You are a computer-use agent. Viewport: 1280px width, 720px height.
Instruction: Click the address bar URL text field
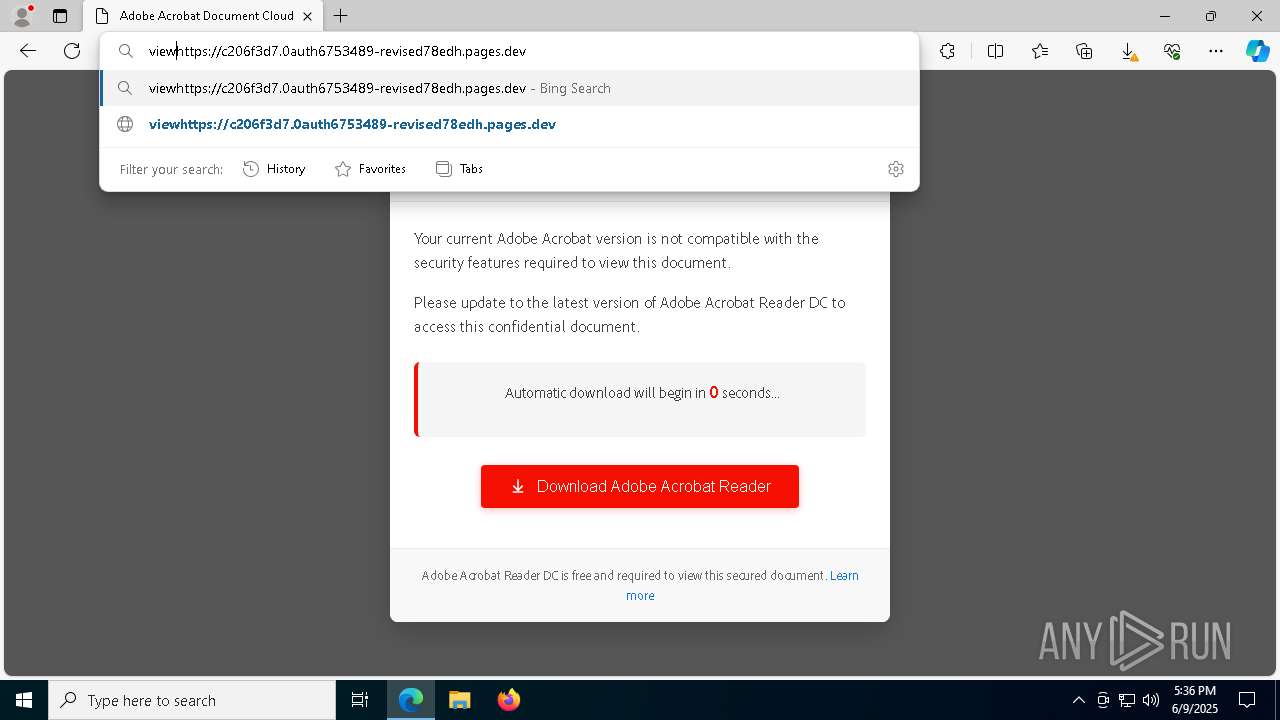point(510,51)
